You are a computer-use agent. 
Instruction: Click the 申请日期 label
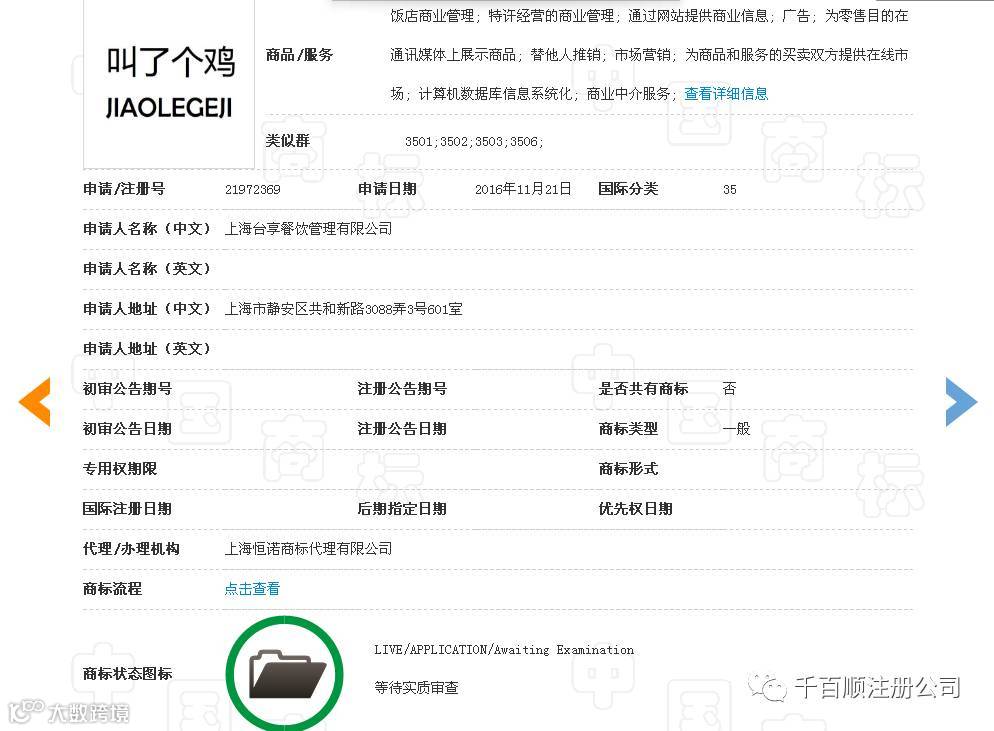pos(387,189)
